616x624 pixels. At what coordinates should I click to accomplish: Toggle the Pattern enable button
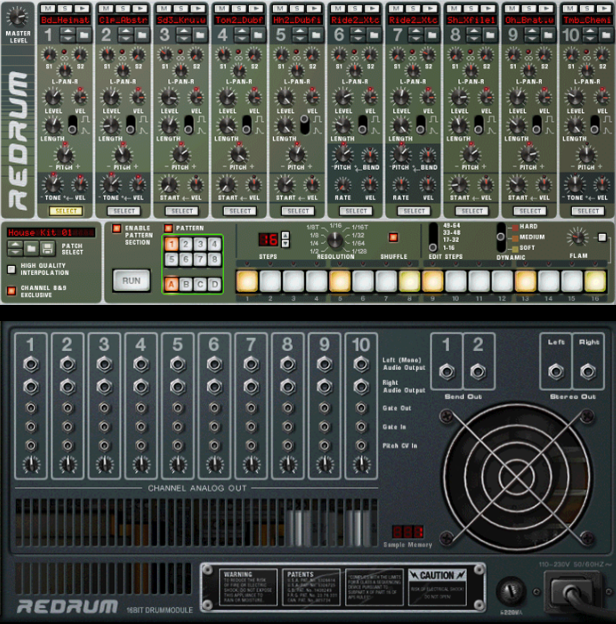click(x=168, y=228)
